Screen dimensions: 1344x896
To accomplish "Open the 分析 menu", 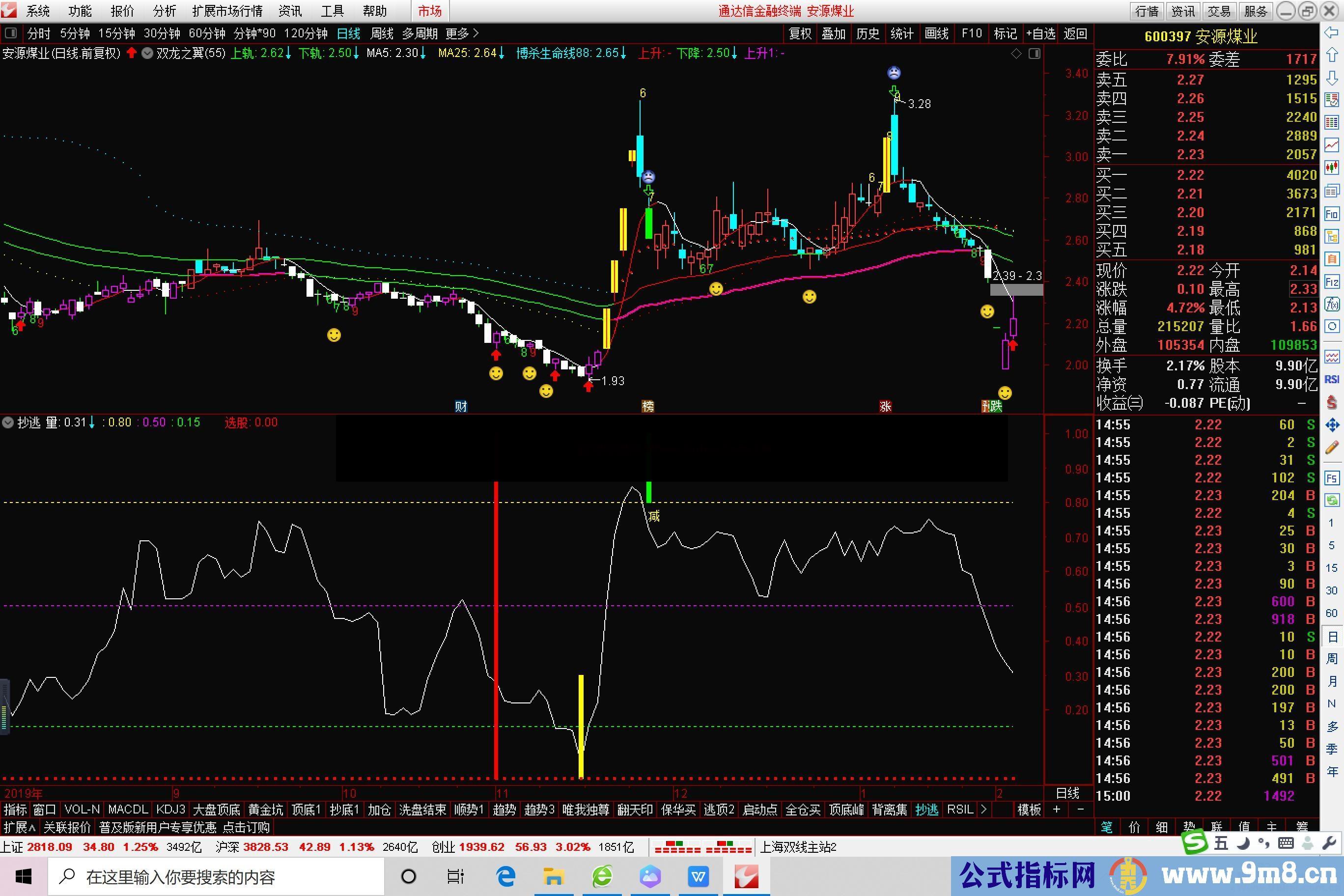I will (165, 11).
